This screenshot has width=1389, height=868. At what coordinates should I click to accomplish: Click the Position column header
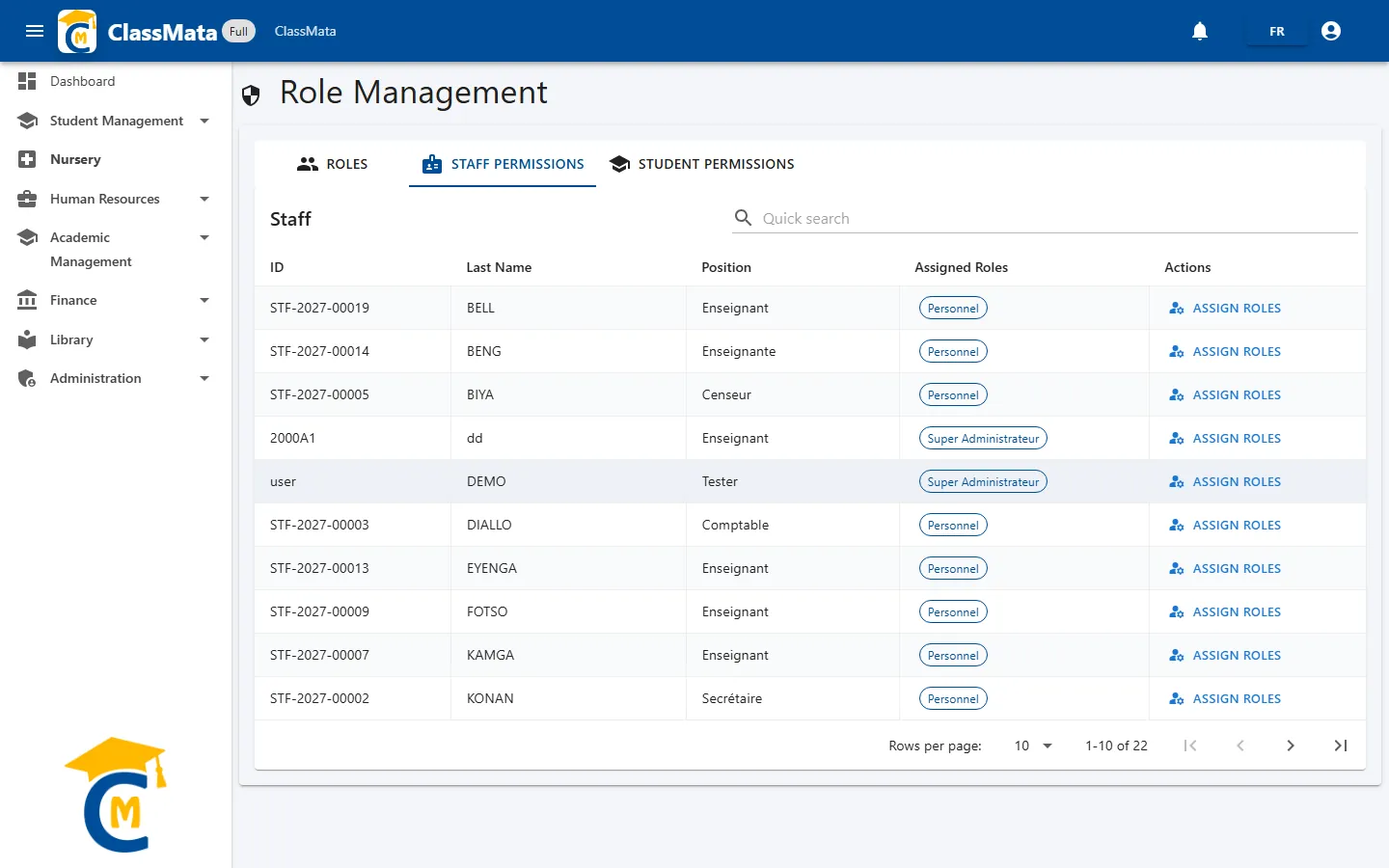(726, 267)
